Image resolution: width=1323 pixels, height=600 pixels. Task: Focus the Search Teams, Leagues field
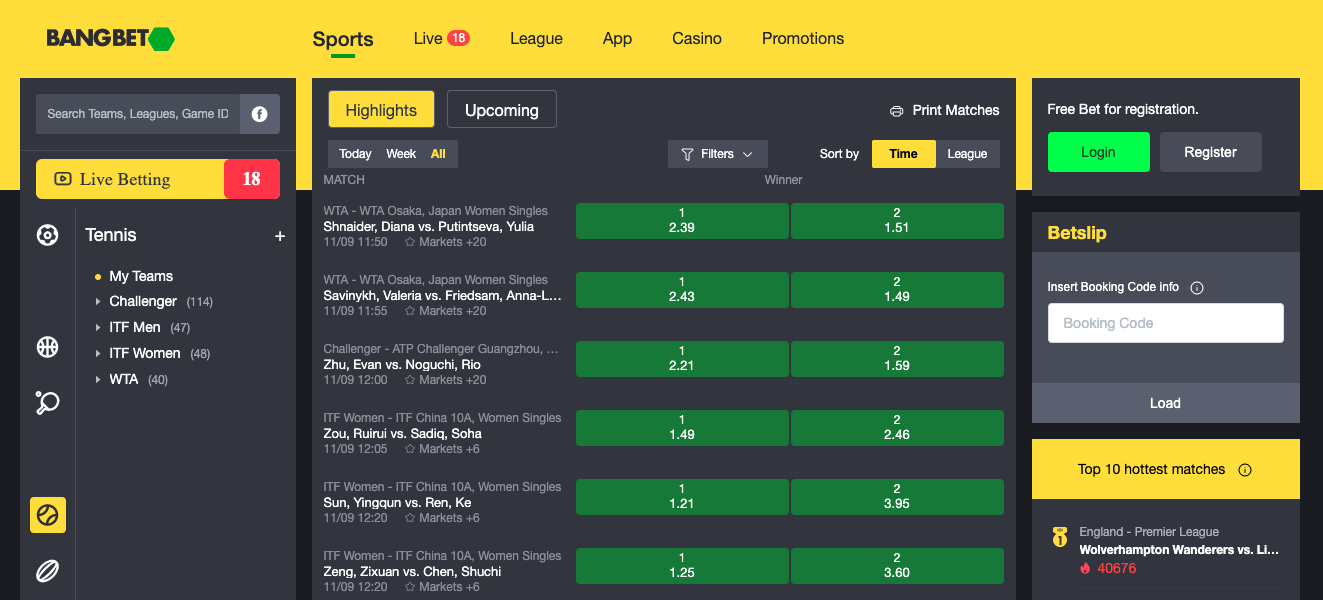(138, 114)
